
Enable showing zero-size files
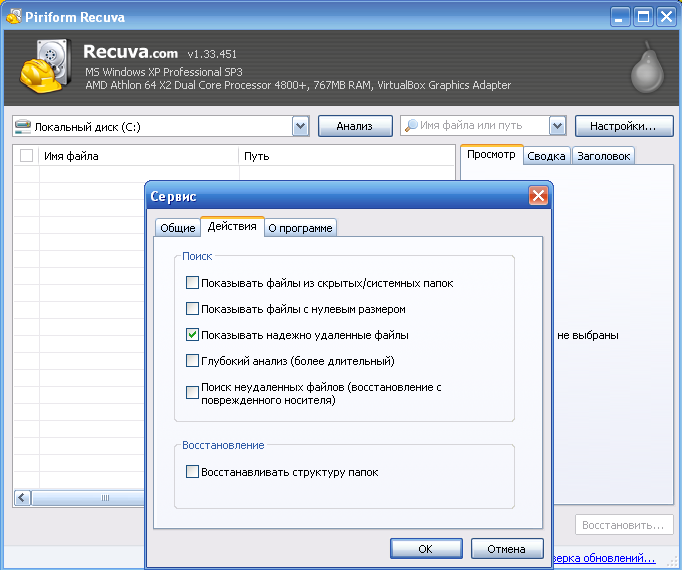point(192,309)
